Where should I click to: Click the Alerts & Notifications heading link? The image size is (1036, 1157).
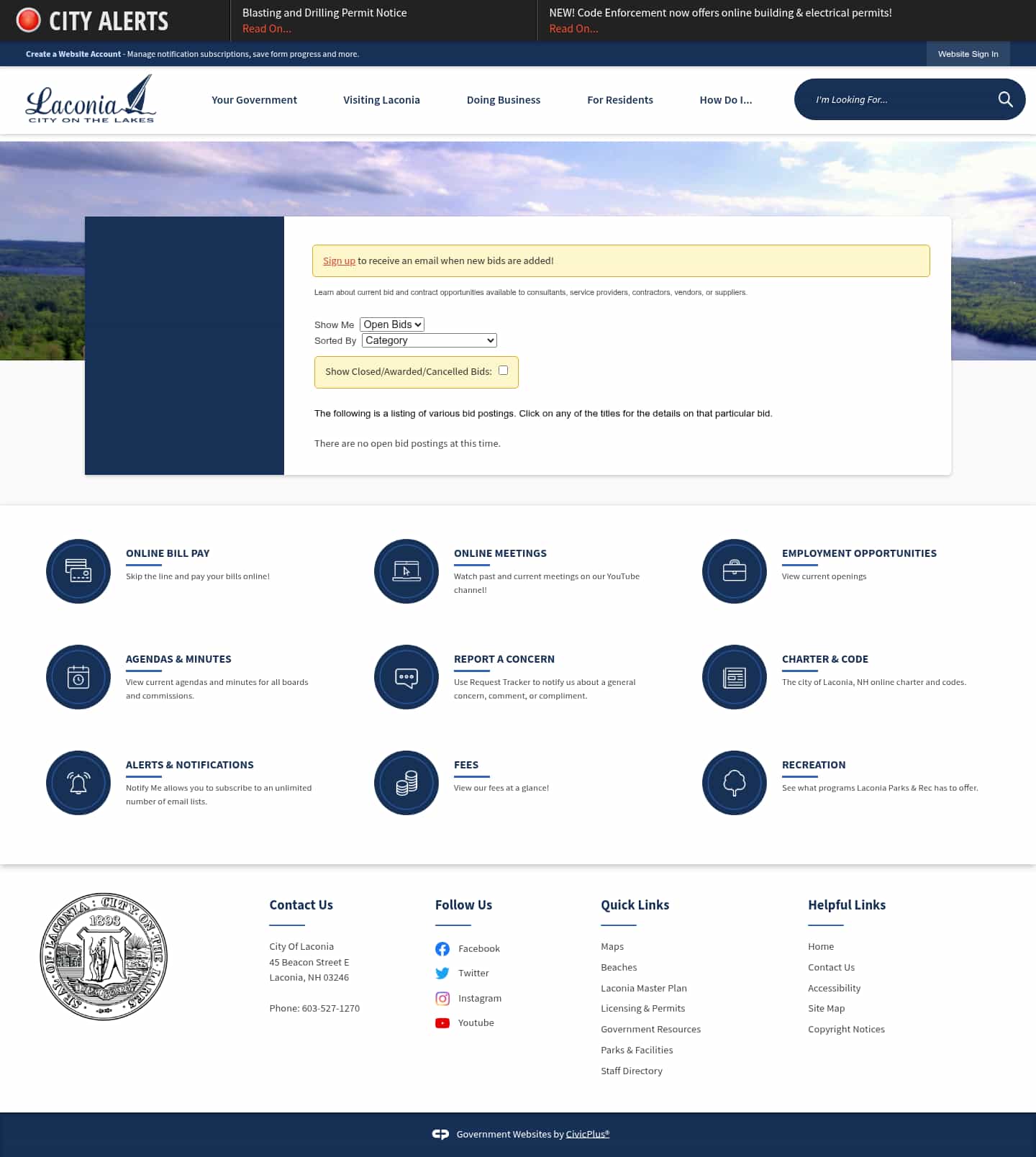coord(190,765)
